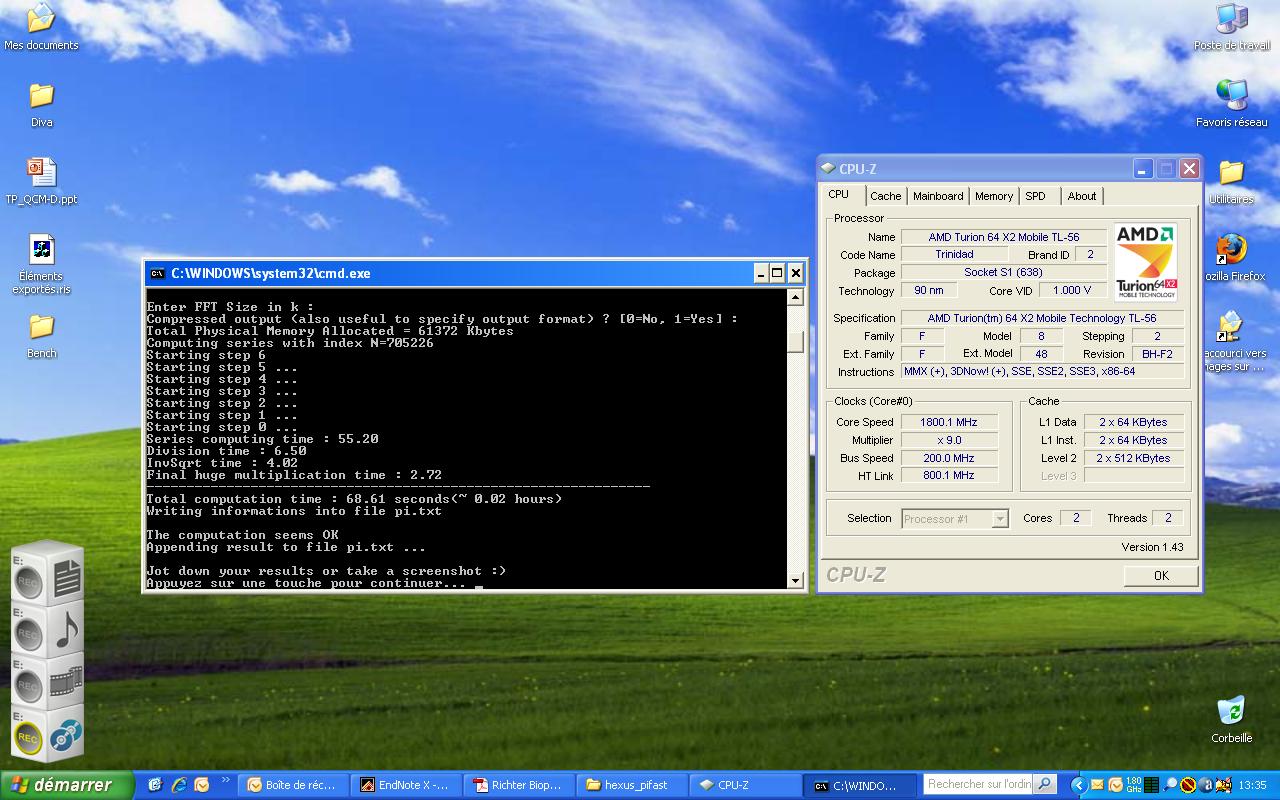Click the Socket S1 (638) package value
Screen dimensions: 1280x800
click(x=1004, y=272)
